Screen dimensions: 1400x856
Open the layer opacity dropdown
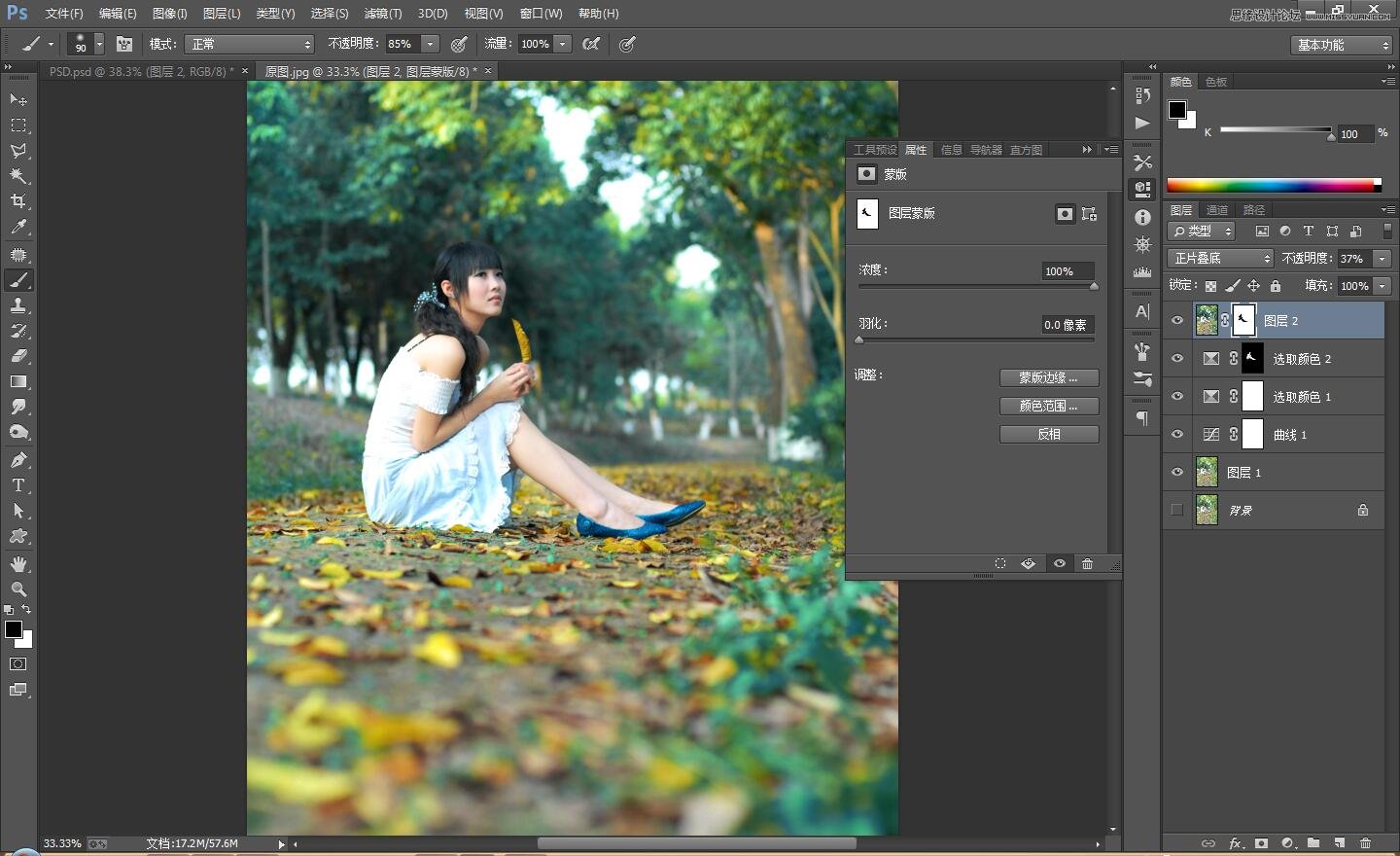click(x=1382, y=258)
